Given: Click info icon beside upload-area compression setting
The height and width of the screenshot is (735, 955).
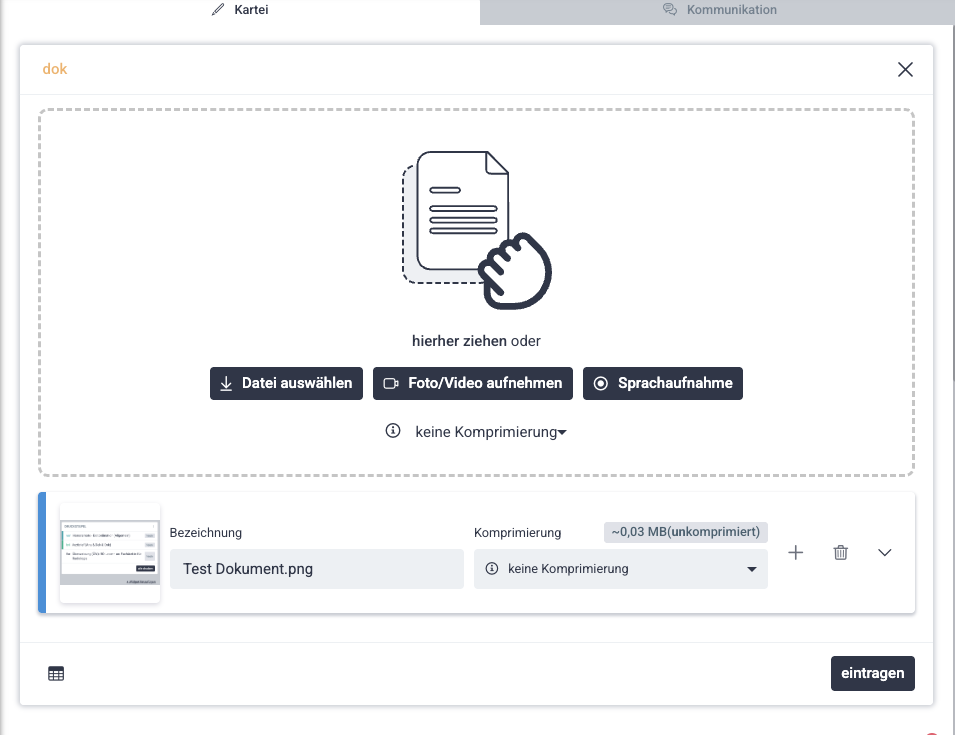Looking at the screenshot, I should tap(393, 432).
